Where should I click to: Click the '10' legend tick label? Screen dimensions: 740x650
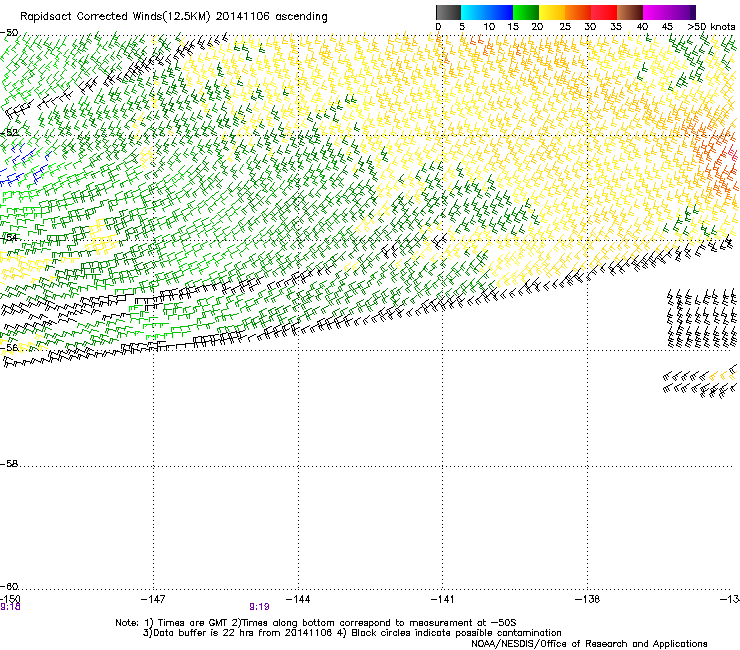pos(489,27)
